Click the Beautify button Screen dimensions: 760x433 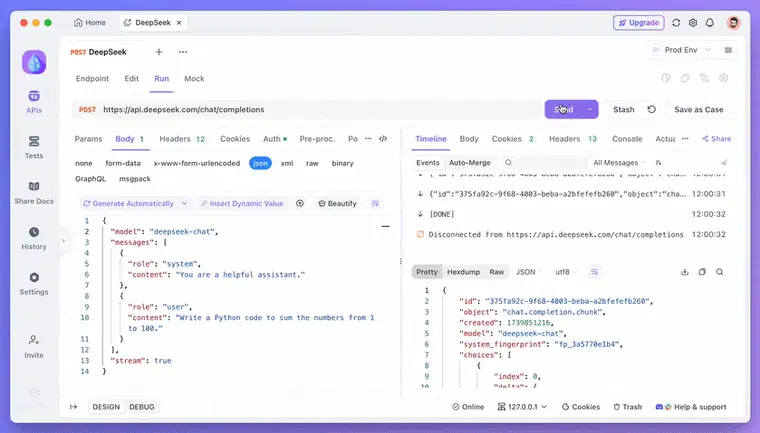(337, 204)
